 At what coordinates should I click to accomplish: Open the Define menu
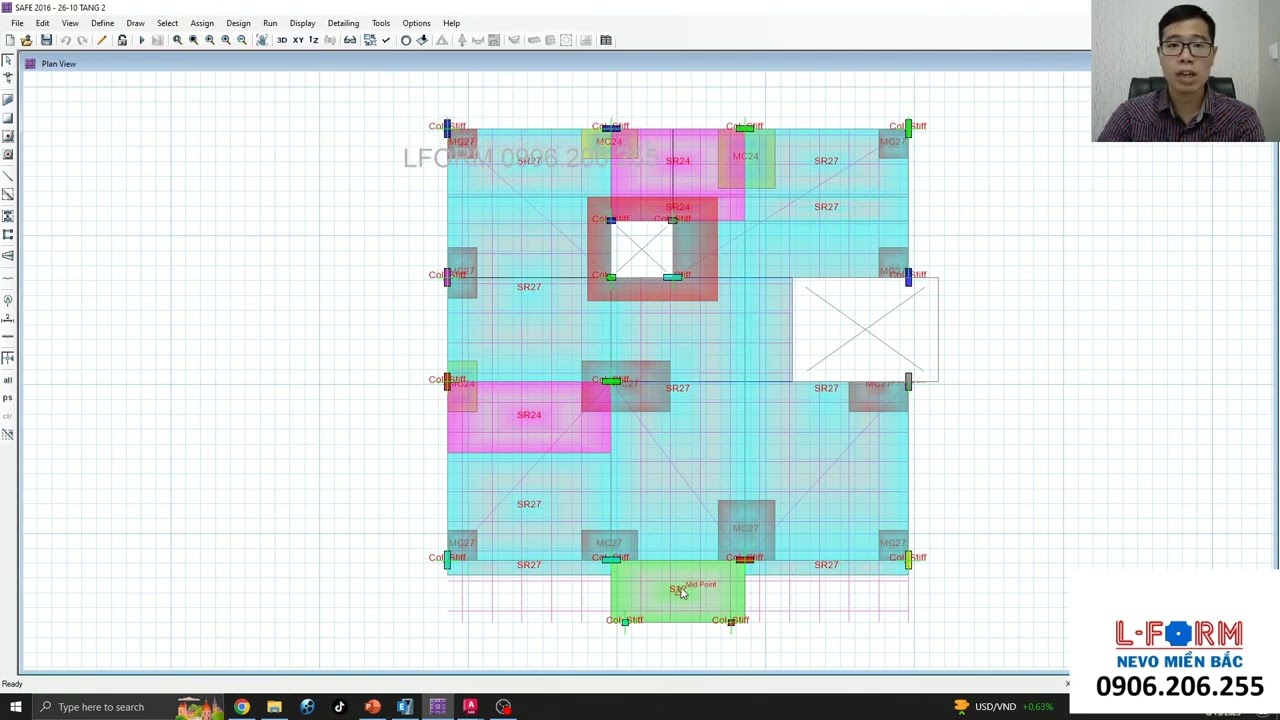click(102, 23)
